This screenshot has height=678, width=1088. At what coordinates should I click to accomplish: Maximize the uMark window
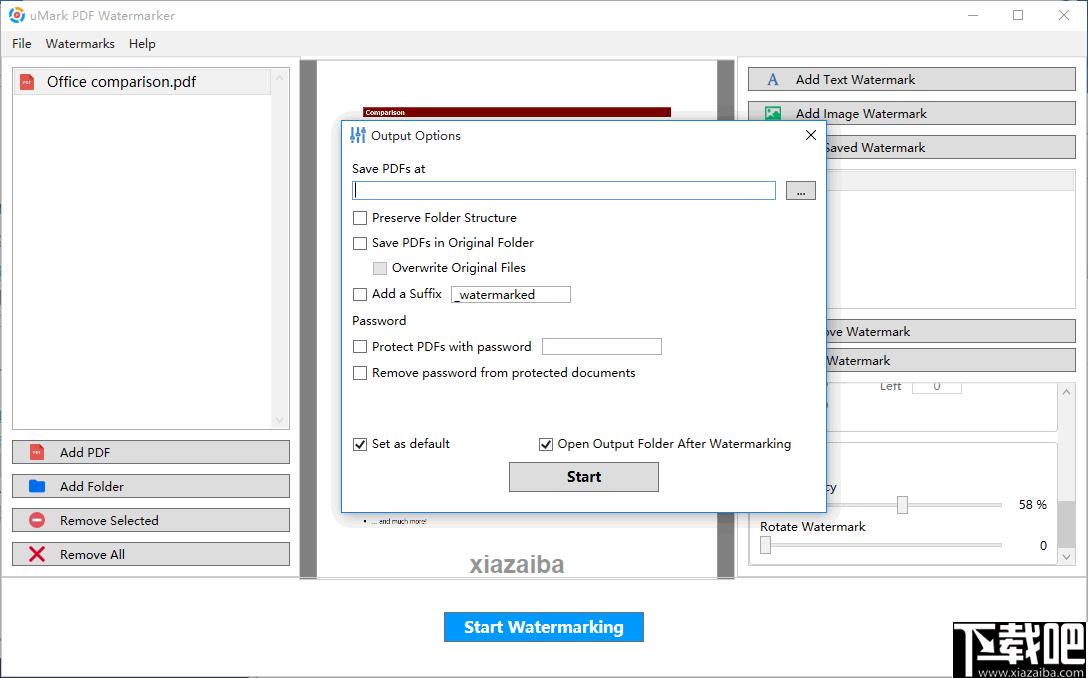point(1018,15)
